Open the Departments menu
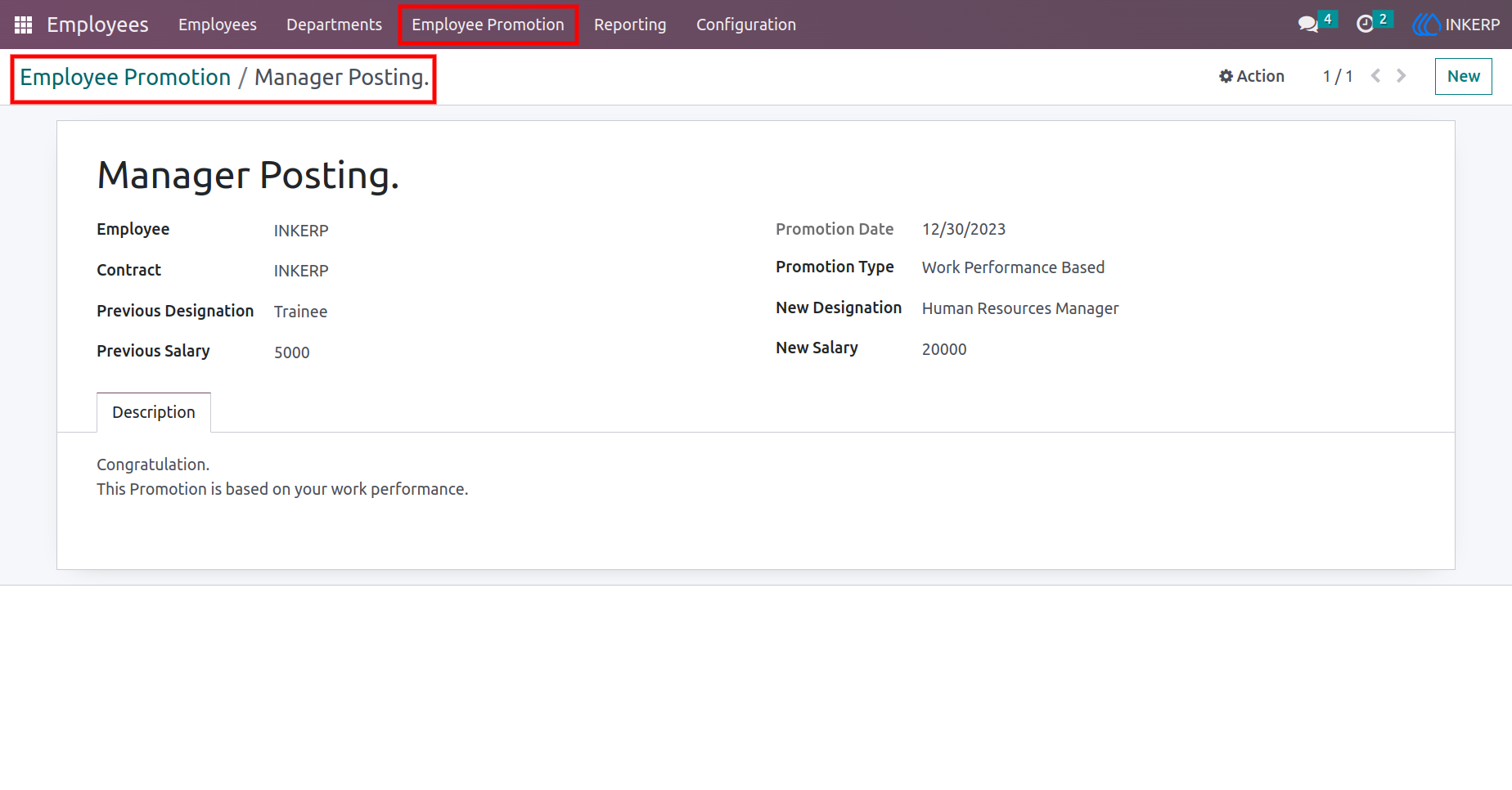The width and height of the screenshot is (1512, 790). coord(334,25)
